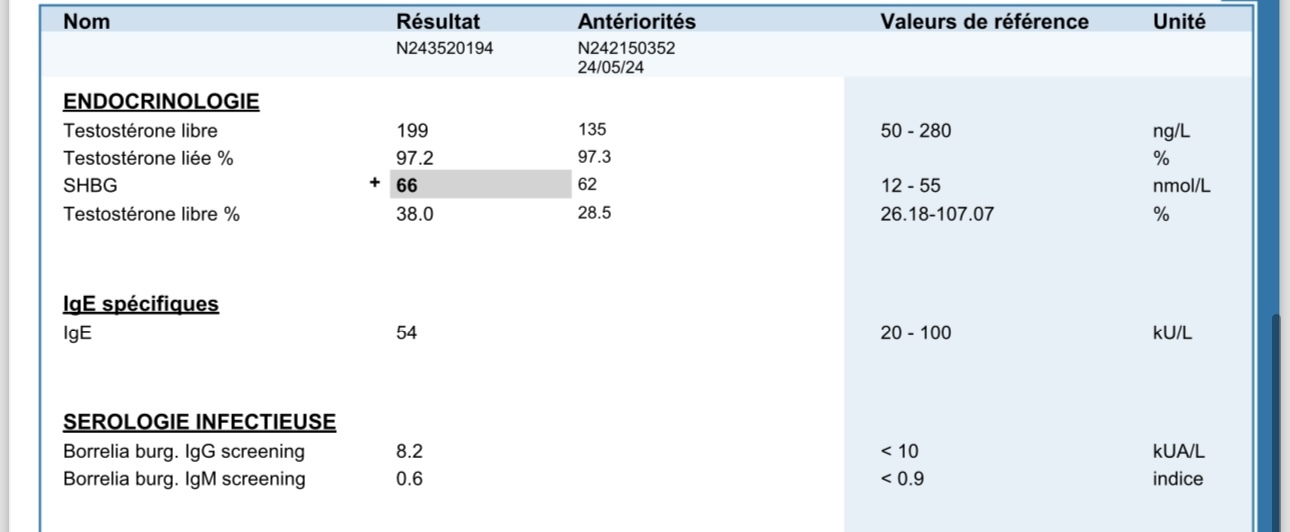
Task: Click the 'Nom' column header
Action: [86, 21]
